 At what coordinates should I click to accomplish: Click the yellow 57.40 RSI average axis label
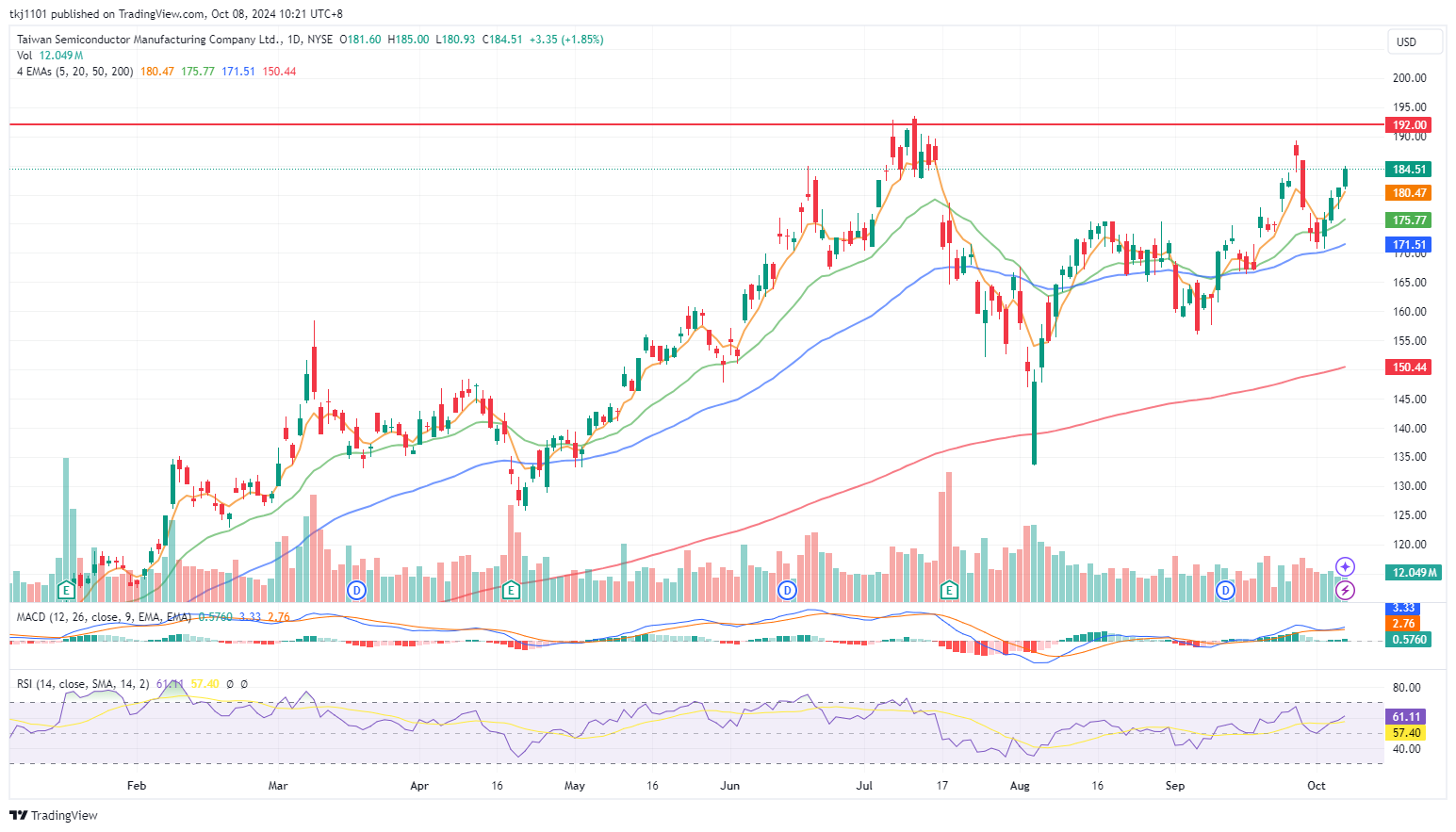tap(1405, 733)
